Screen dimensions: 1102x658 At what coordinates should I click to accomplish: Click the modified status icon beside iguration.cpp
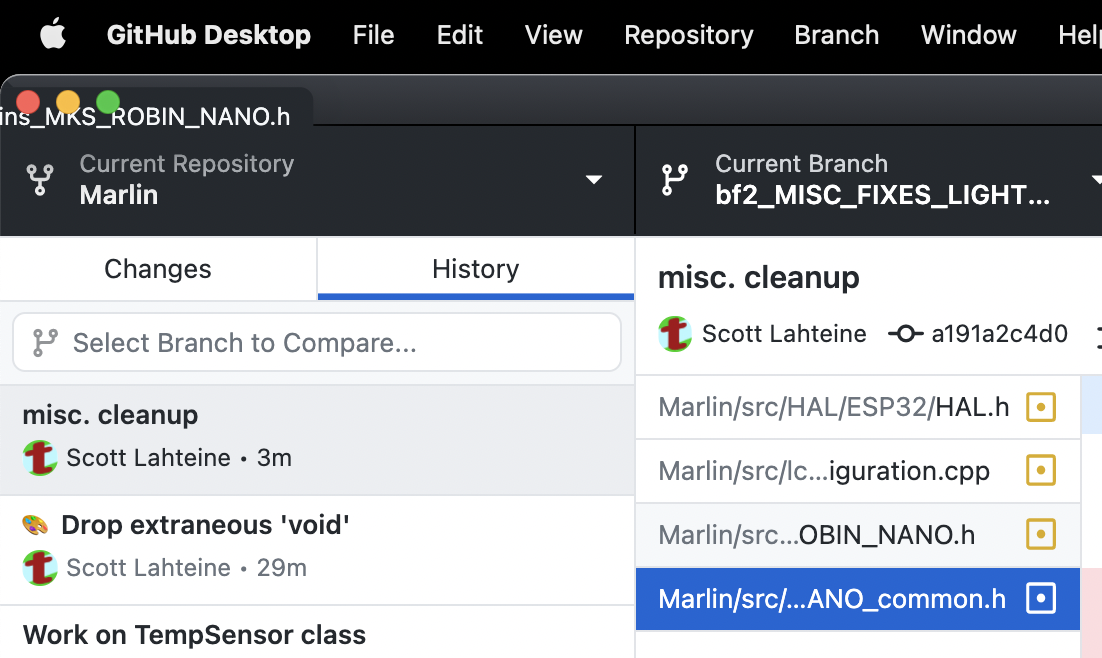click(1041, 471)
